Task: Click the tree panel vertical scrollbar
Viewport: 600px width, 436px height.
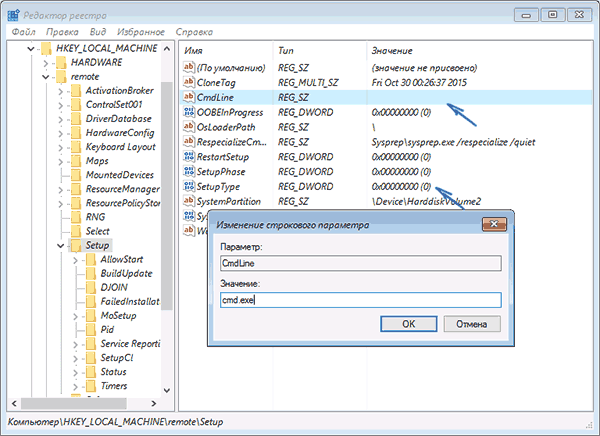Action: pyautogui.click(x=166, y=200)
